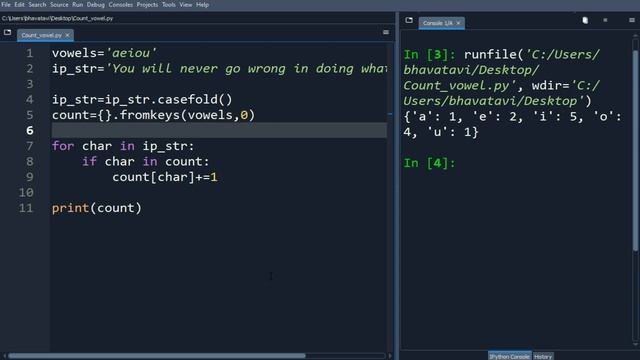The image size is (640, 360).
Task: Click on 'ip_str.casefold()' in line 4
Action: pyautogui.click(x=169, y=100)
